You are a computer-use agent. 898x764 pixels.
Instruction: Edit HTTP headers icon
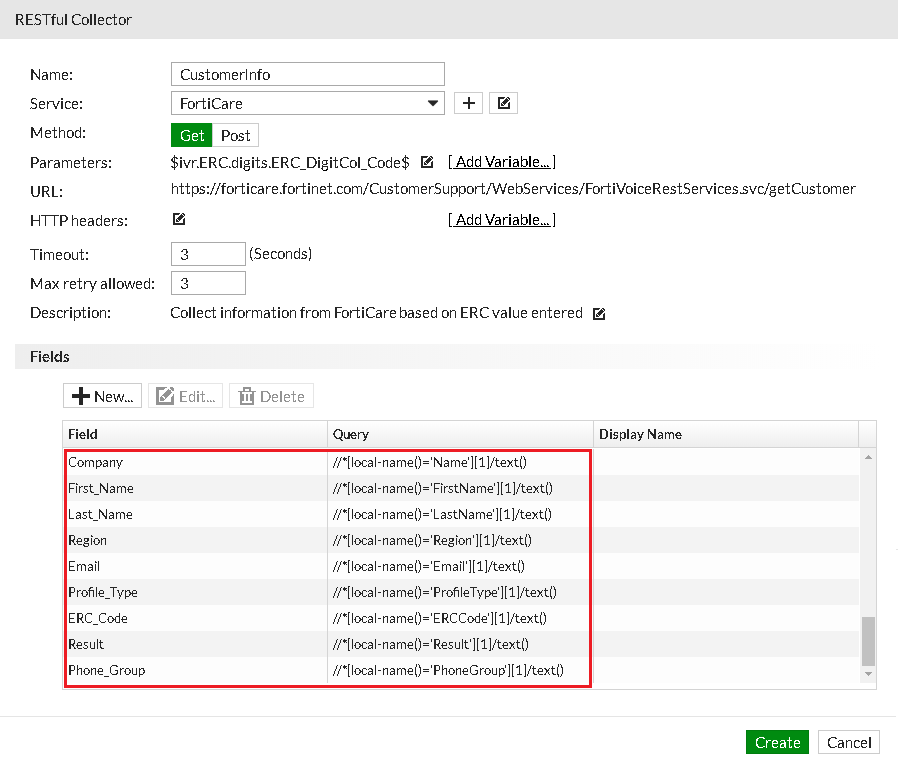(x=179, y=219)
